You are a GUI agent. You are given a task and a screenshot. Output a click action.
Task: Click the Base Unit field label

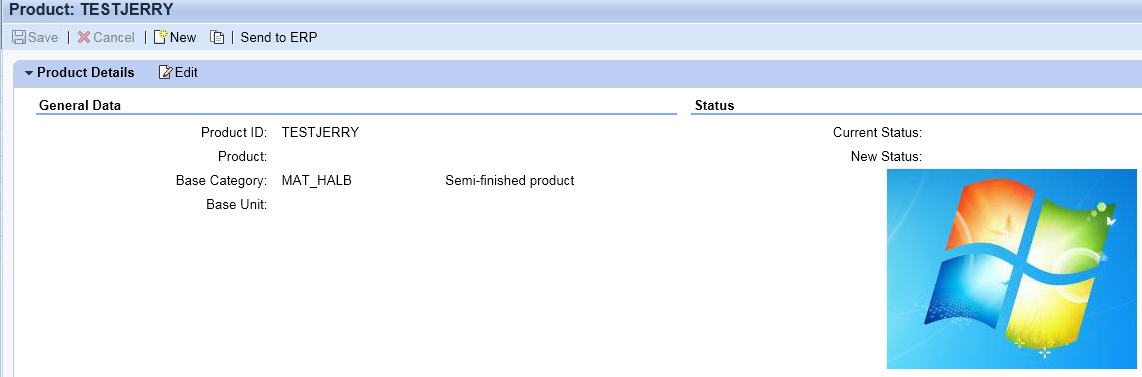tap(237, 205)
